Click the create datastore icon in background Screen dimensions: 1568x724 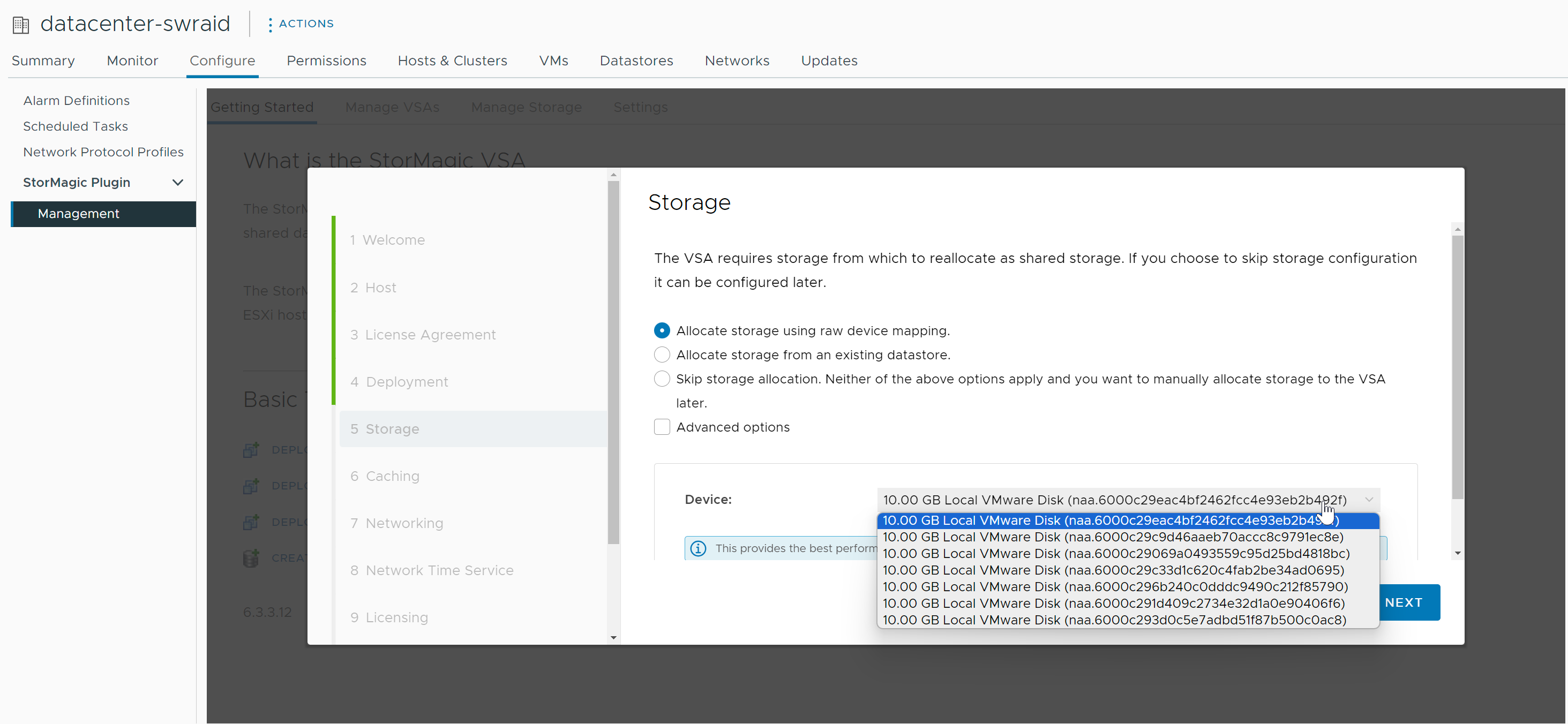[251, 558]
